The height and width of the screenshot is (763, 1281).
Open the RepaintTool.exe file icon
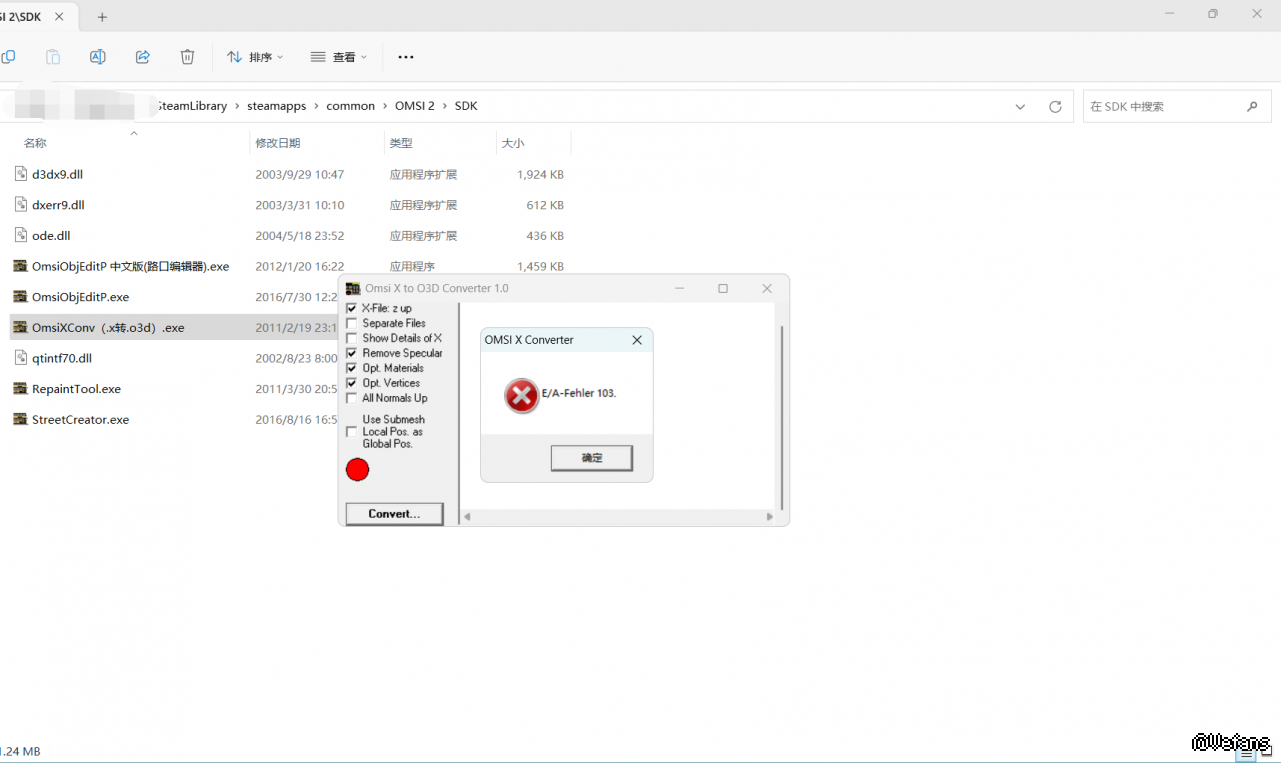[21, 389]
